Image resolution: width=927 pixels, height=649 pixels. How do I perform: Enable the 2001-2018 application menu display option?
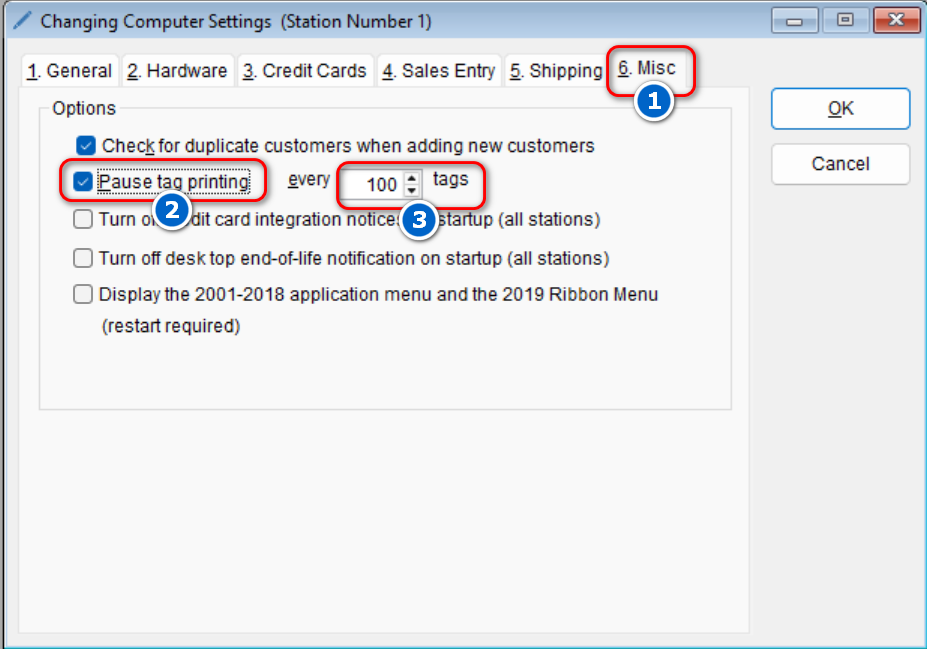click(83, 294)
